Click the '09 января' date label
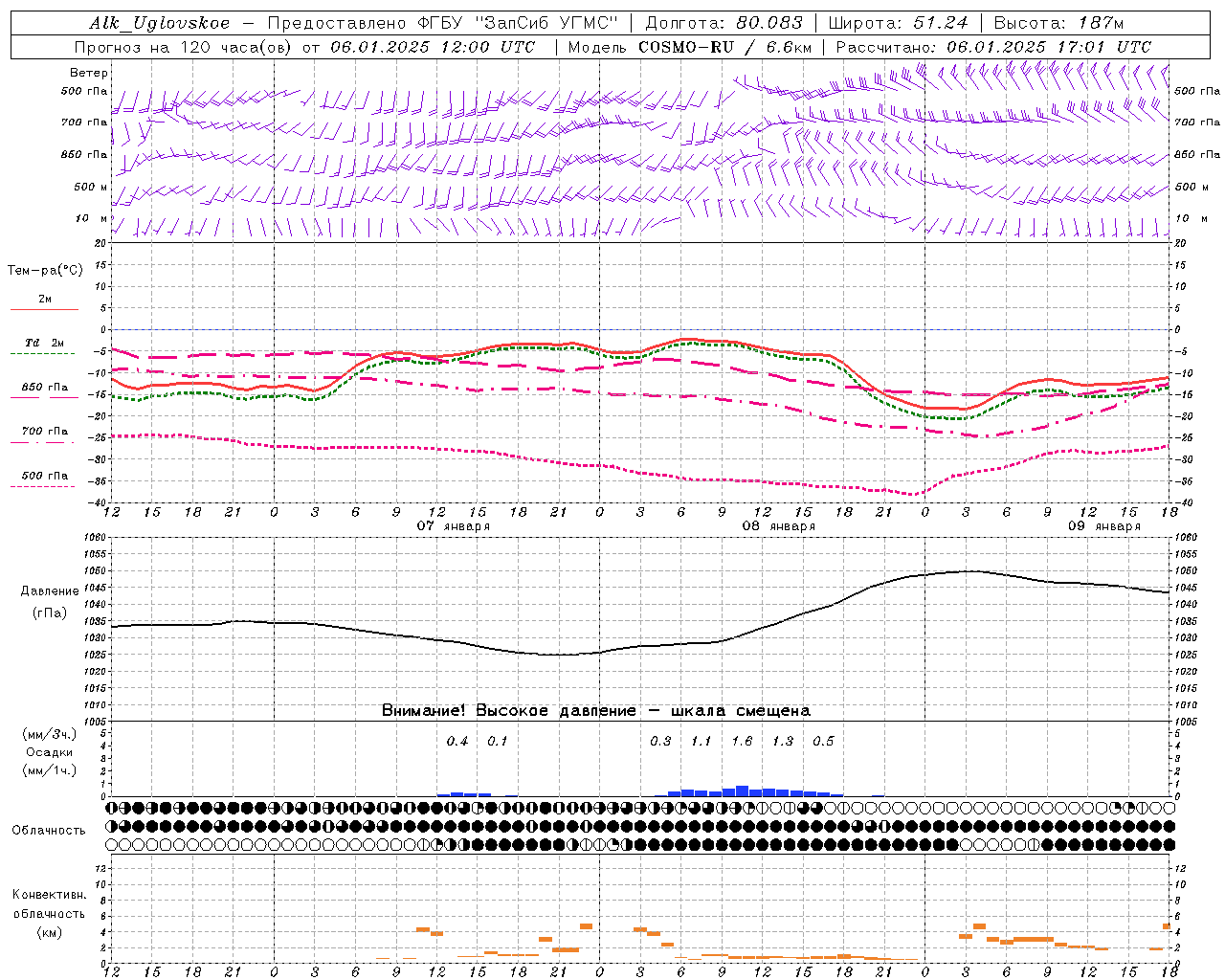Viewport: 1225px width, 980px height. point(1103,526)
